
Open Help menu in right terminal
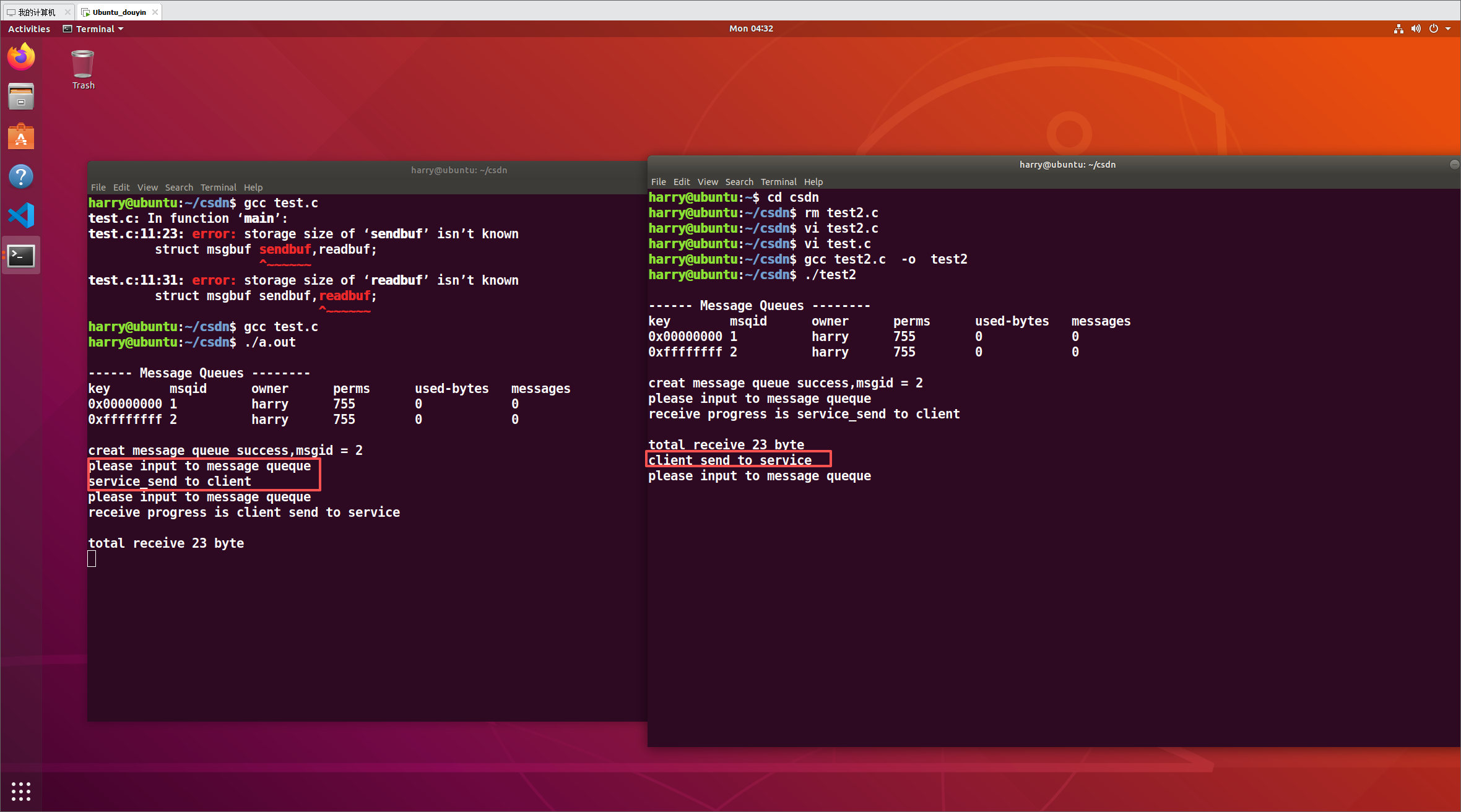pos(813,181)
